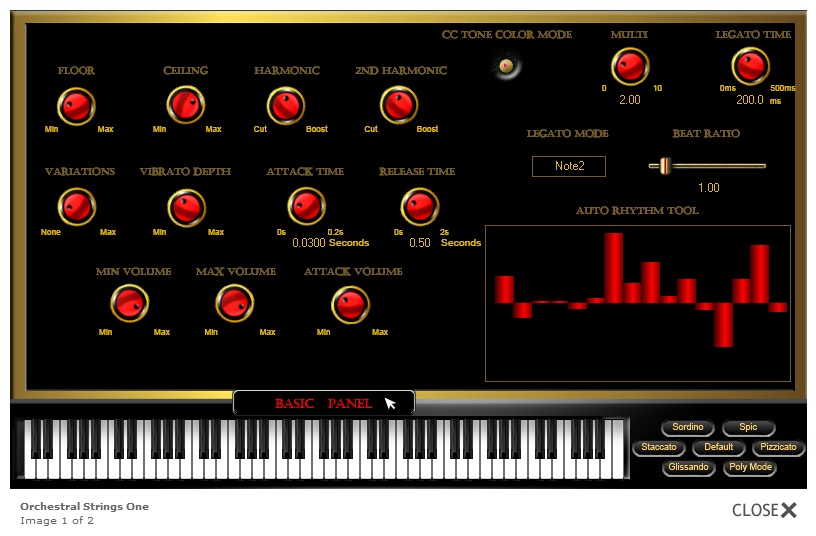Click the Variations knob
The width and height of the screenshot is (816, 536).
(x=77, y=207)
